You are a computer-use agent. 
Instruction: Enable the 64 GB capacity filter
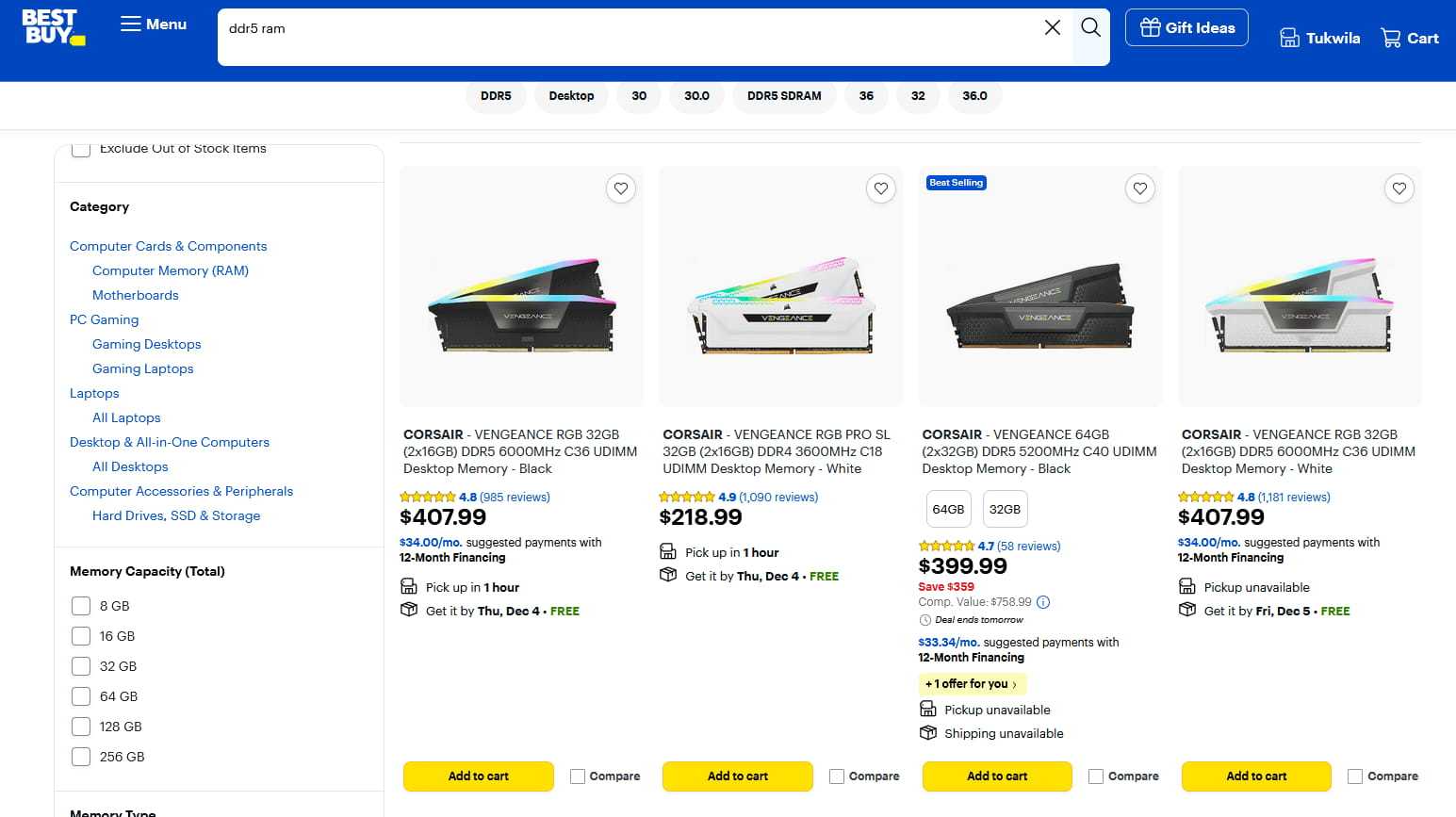(x=81, y=696)
